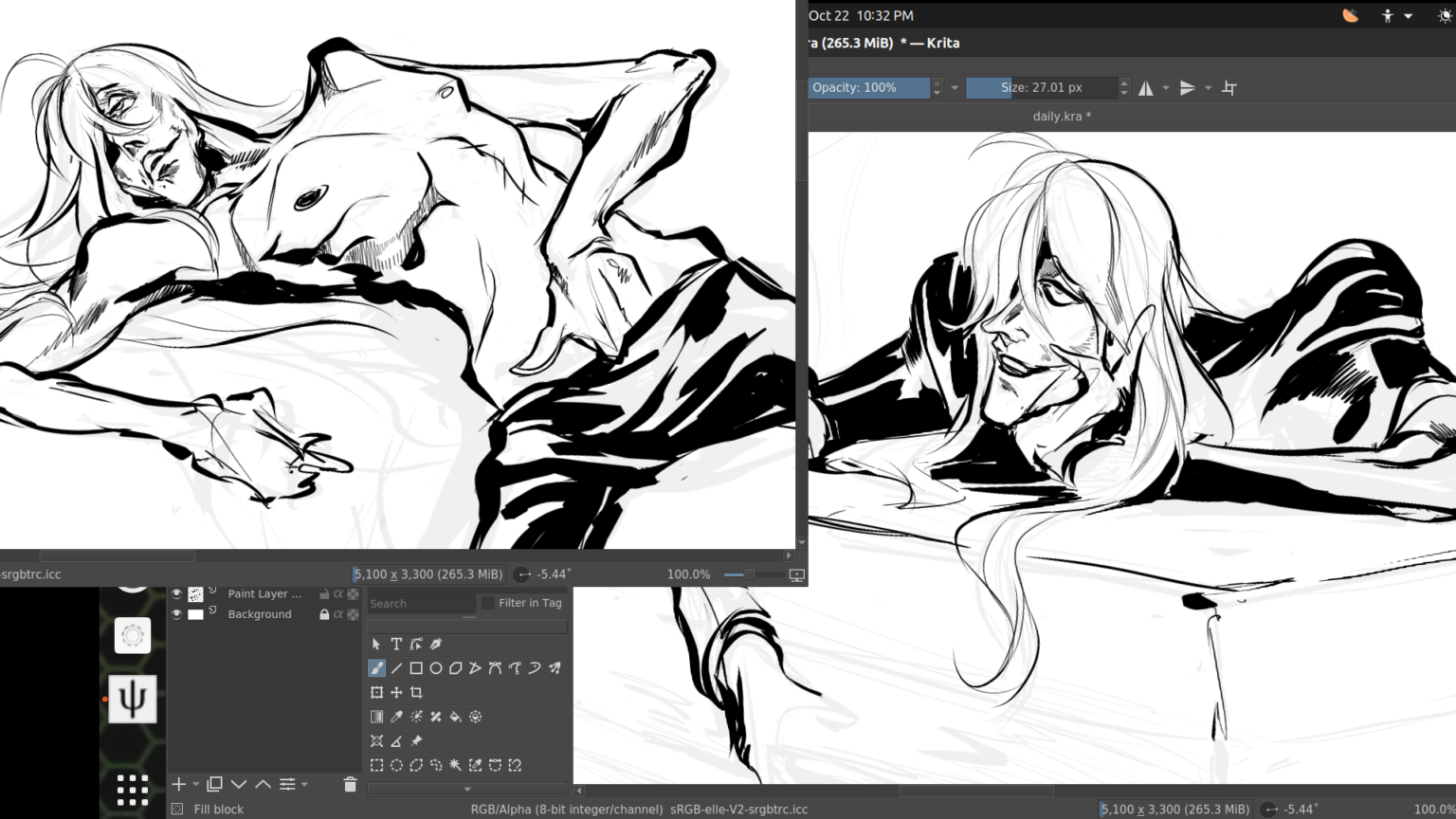1456x819 pixels.
Task: Click the Move tool icon
Action: click(x=396, y=693)
